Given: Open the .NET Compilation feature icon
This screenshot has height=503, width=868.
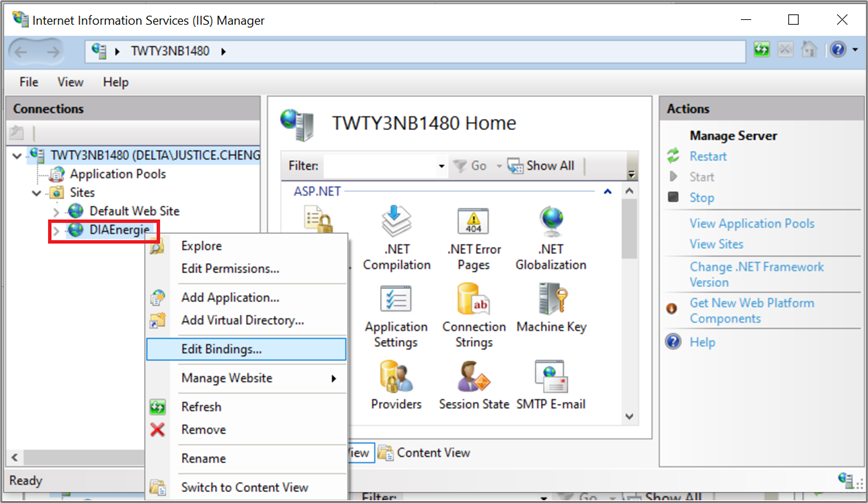Looking at the screenshot, I should tap(397, 239).
